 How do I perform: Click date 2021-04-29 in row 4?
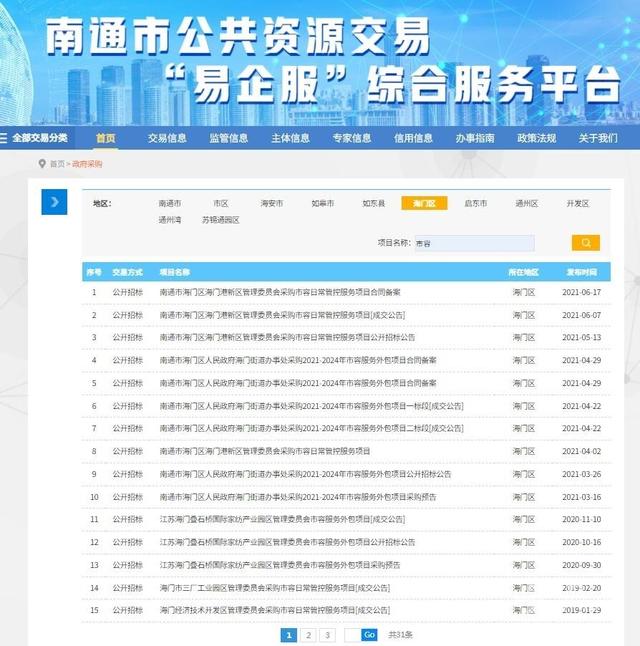[581, 360]
